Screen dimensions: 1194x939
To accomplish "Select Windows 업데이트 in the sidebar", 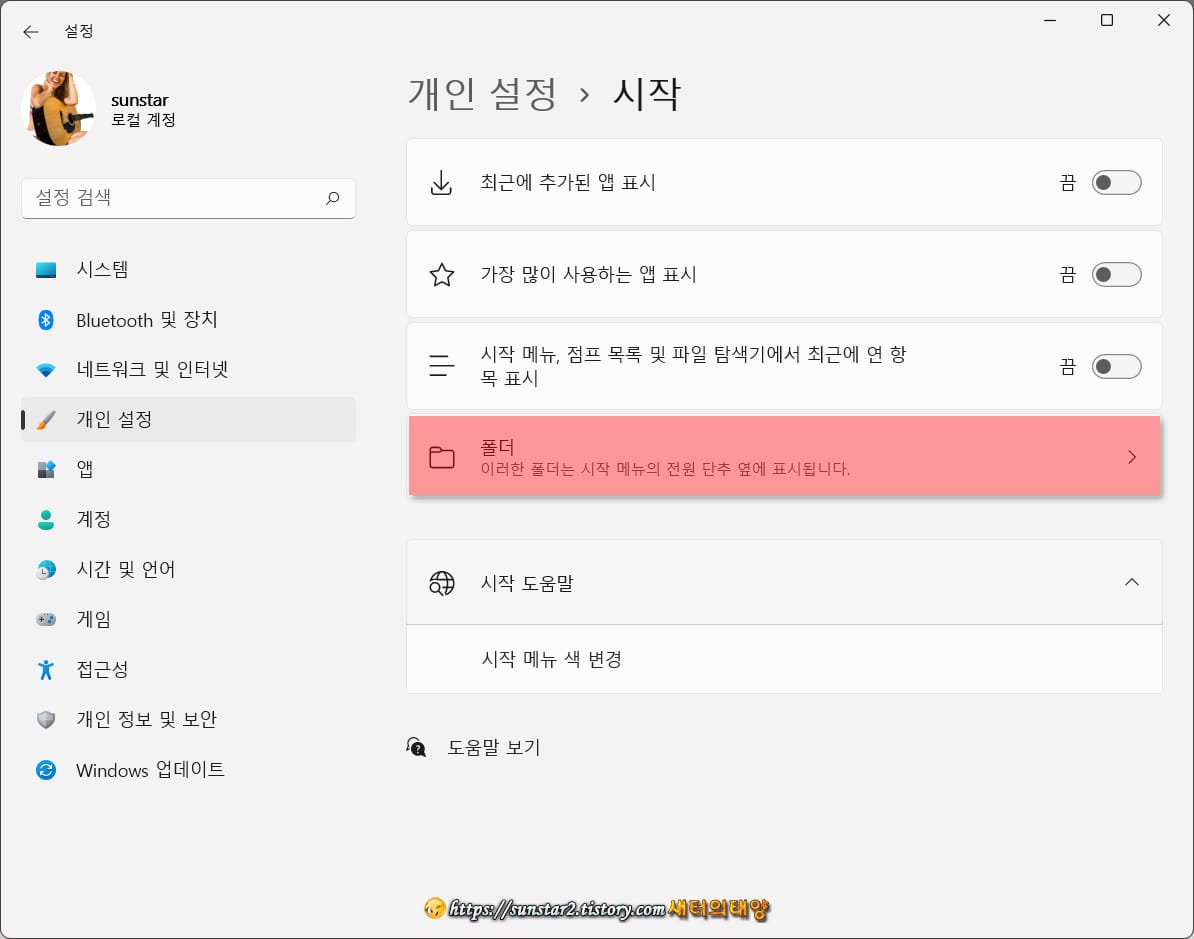I will tap(45, 770).
